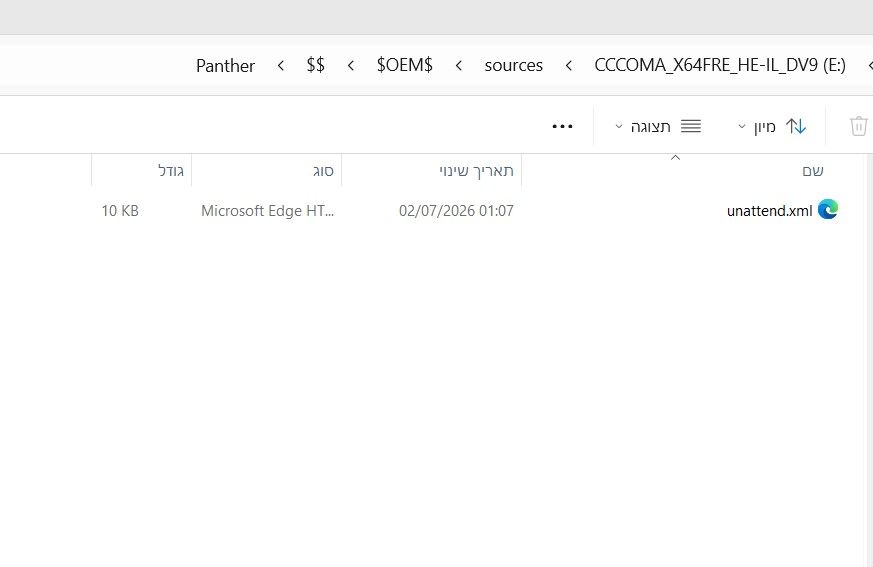Go to CCCOMA_X64FRE_HE-IL_DV9 (E:) drive breadcrumb
The width and height of the screenshot is (873, 567).
[x=720, y=65]
